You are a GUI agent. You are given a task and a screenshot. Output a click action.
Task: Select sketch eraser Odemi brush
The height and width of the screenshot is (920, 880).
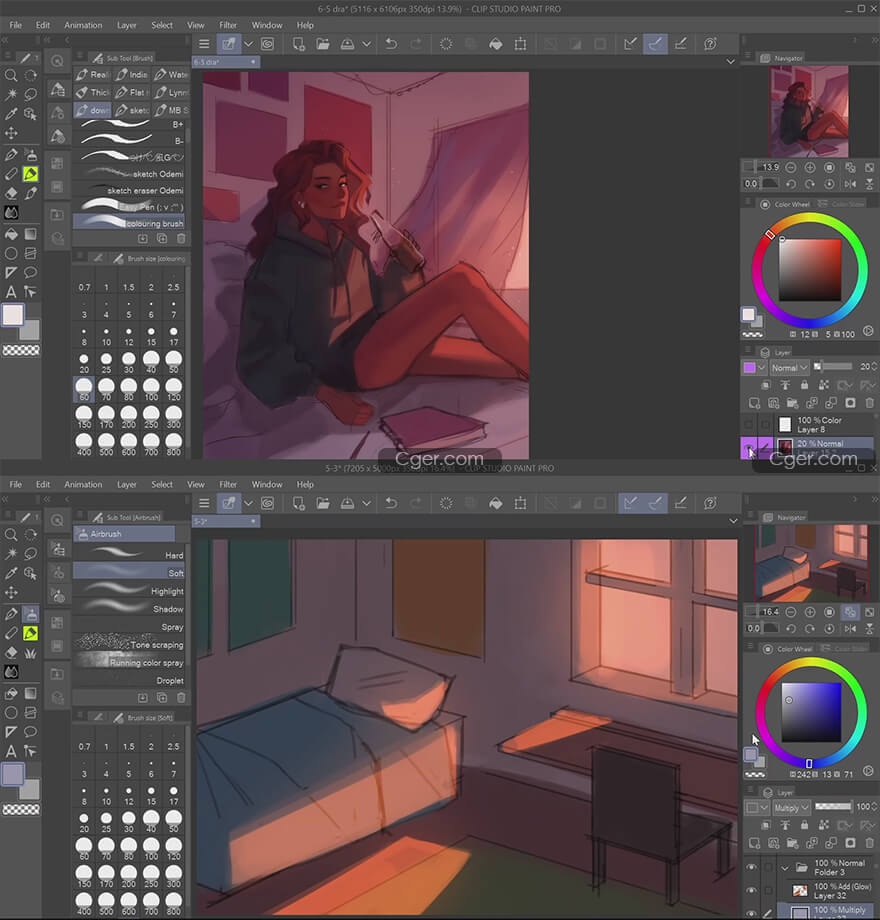[130, 190]
